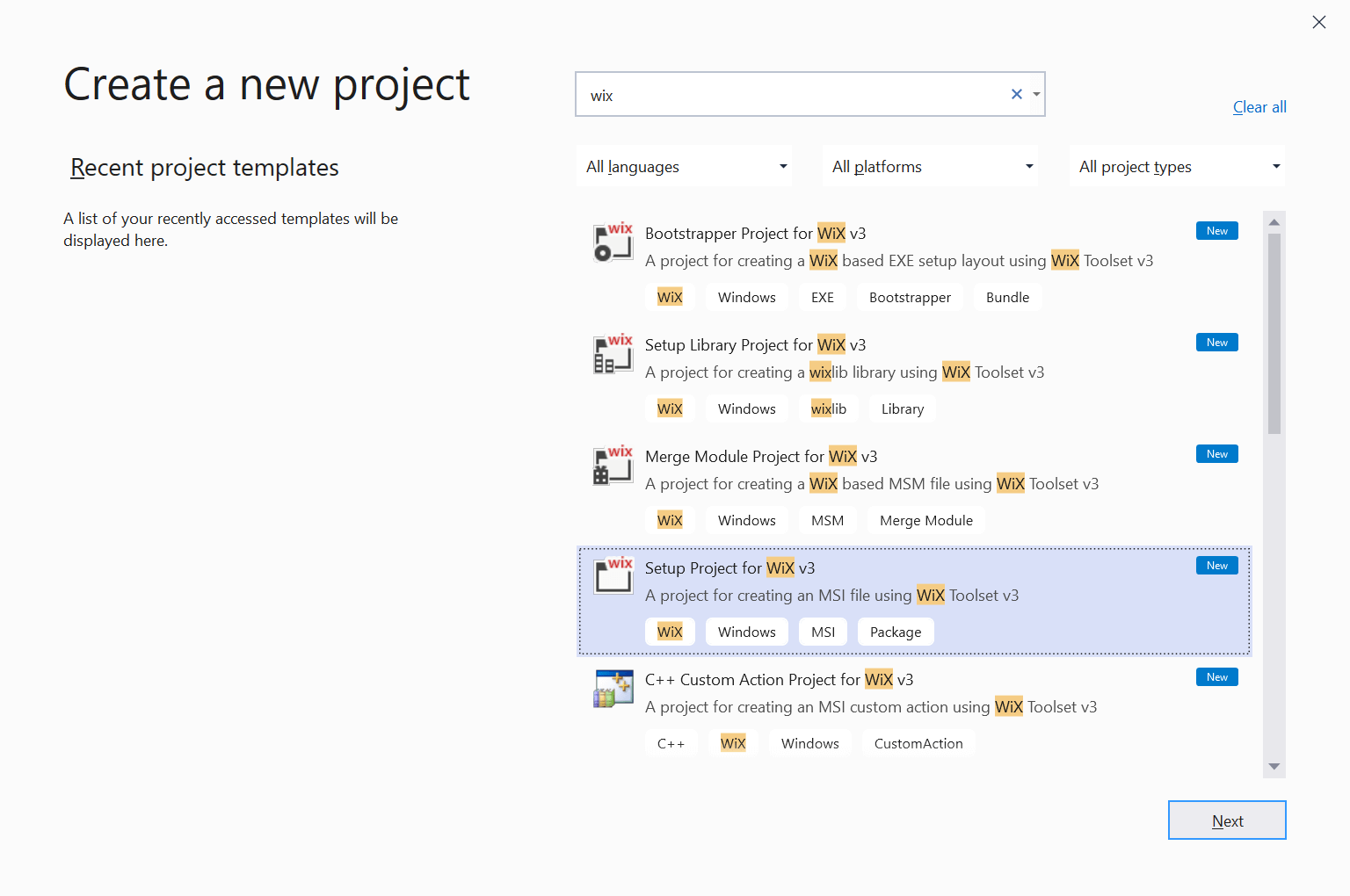Clear the search box with the X icon
The image size is (1350, 896).
(1017, 94)
